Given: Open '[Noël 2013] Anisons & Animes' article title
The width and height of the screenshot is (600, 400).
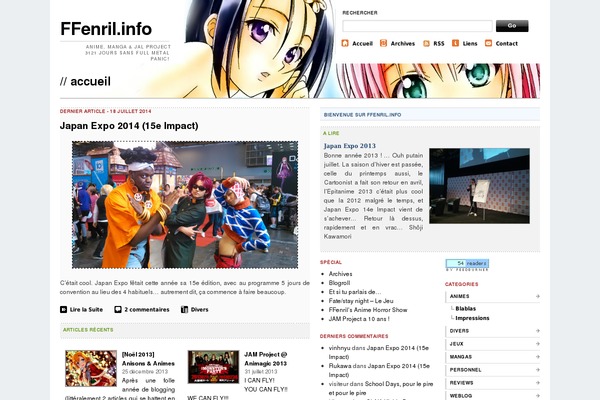Looking at the screenshot, I should (x=148, y=359).
